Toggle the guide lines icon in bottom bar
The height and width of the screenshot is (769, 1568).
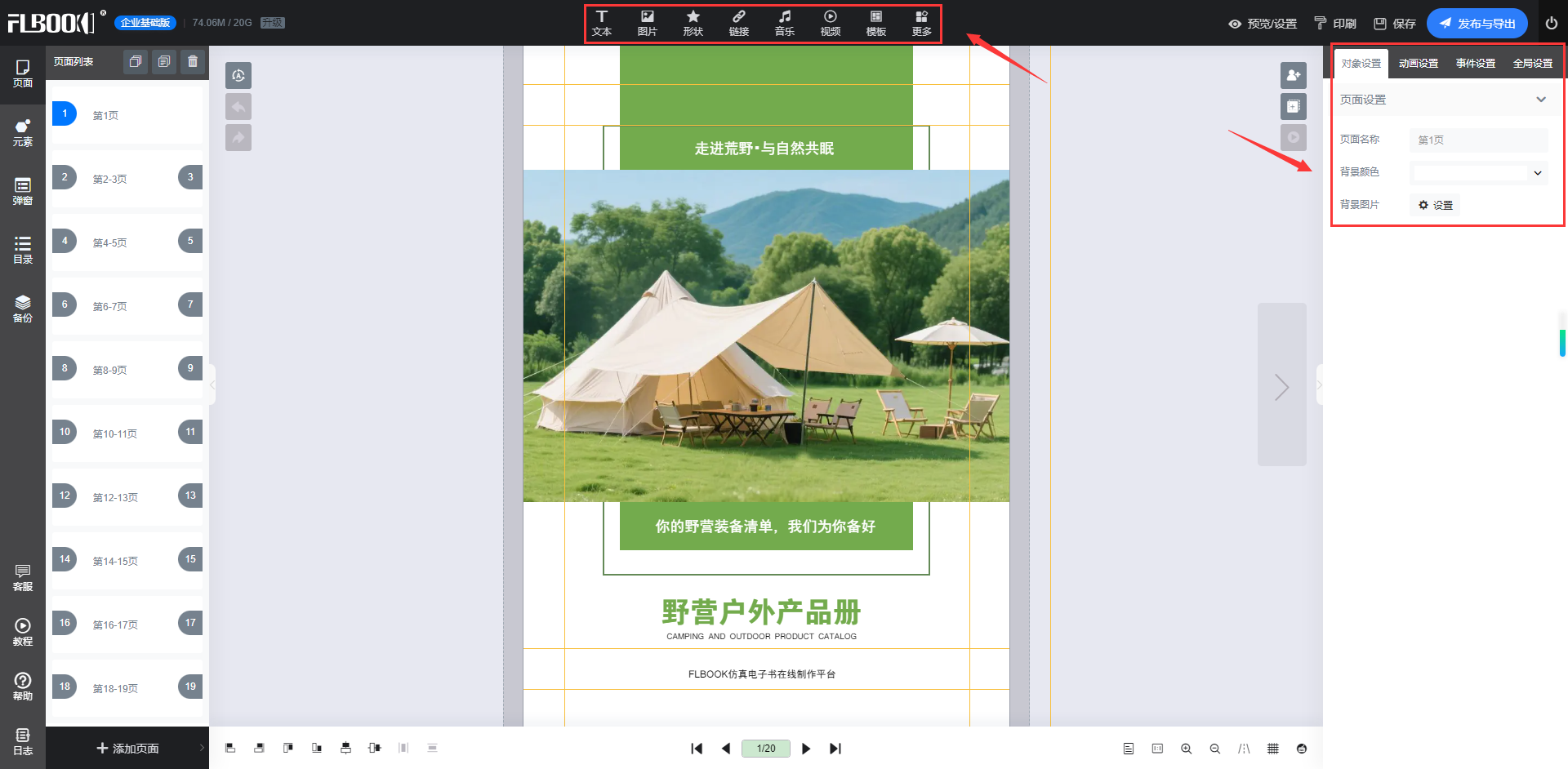[x=1244, y=749]
